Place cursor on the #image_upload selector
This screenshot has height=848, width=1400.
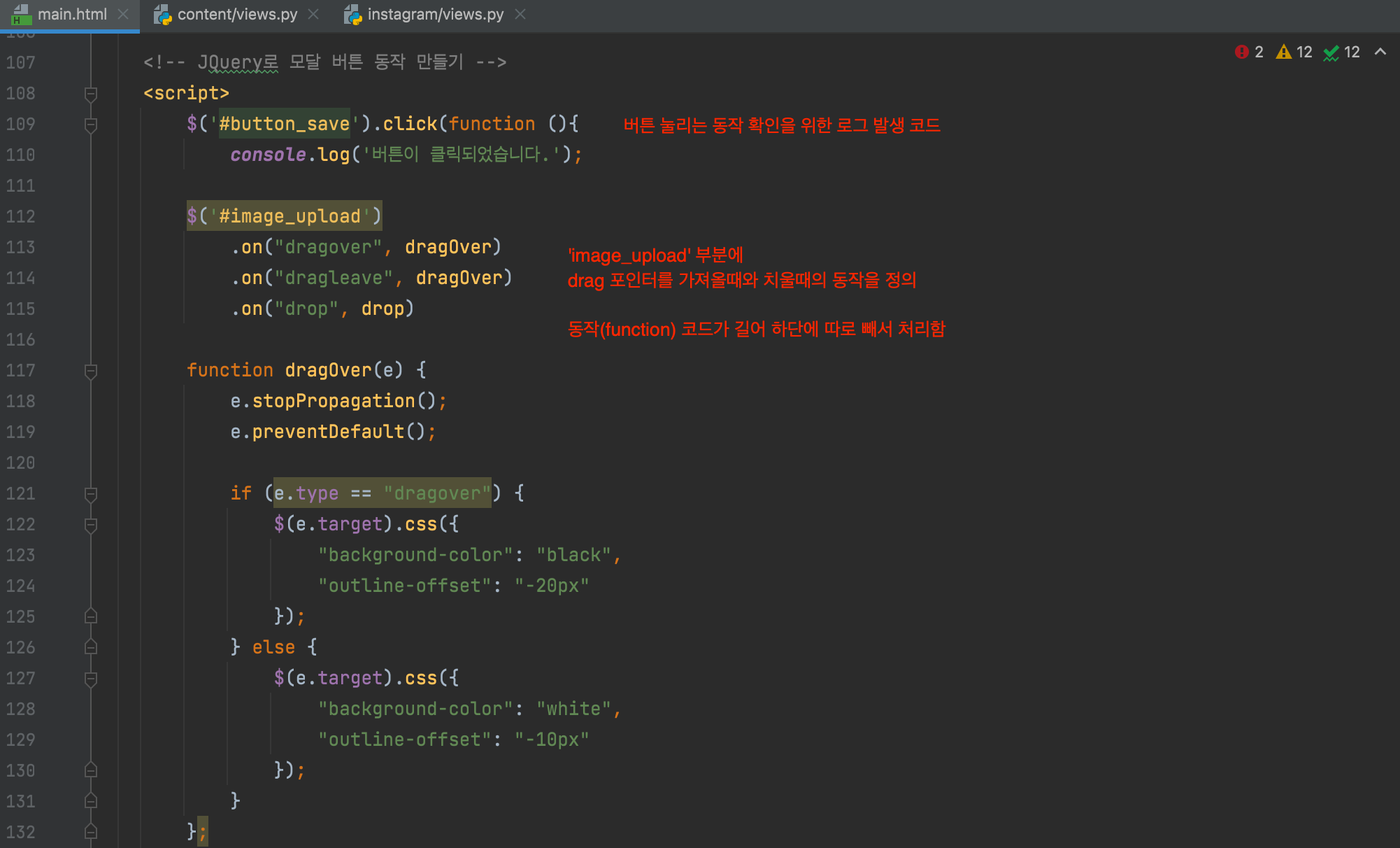point(290,216)
